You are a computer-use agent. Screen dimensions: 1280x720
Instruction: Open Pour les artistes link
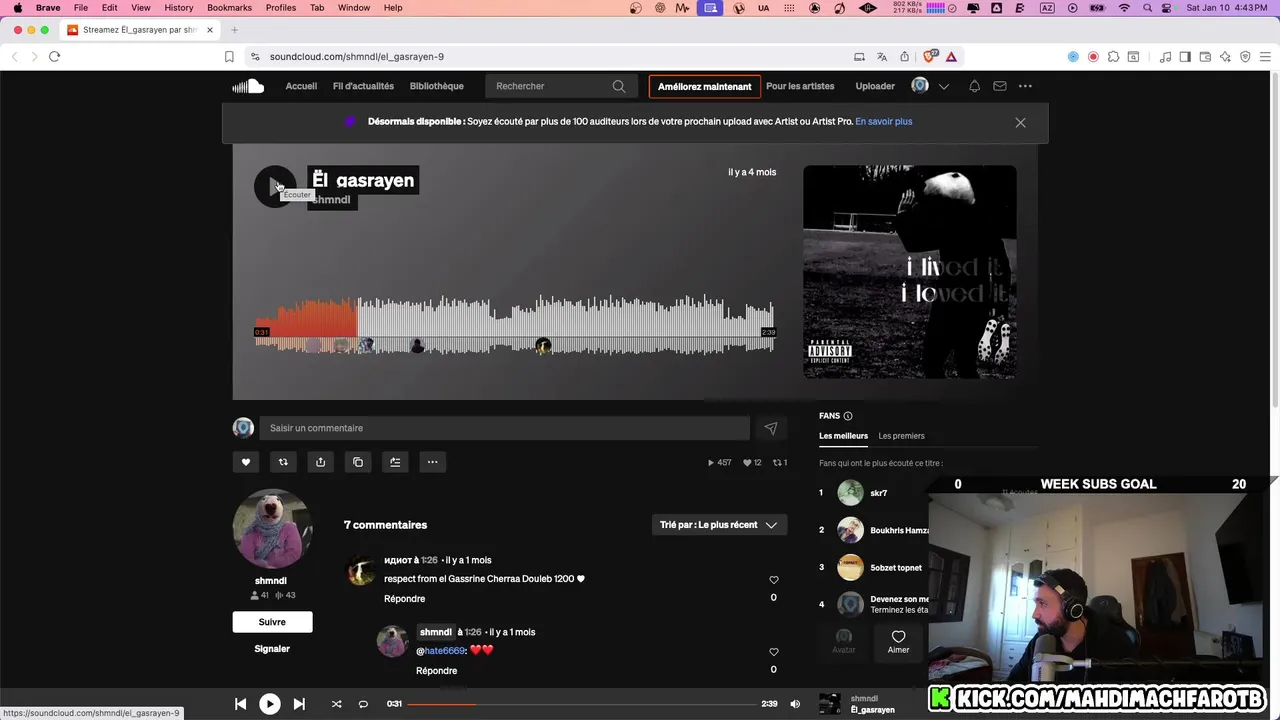pos(800,86)
